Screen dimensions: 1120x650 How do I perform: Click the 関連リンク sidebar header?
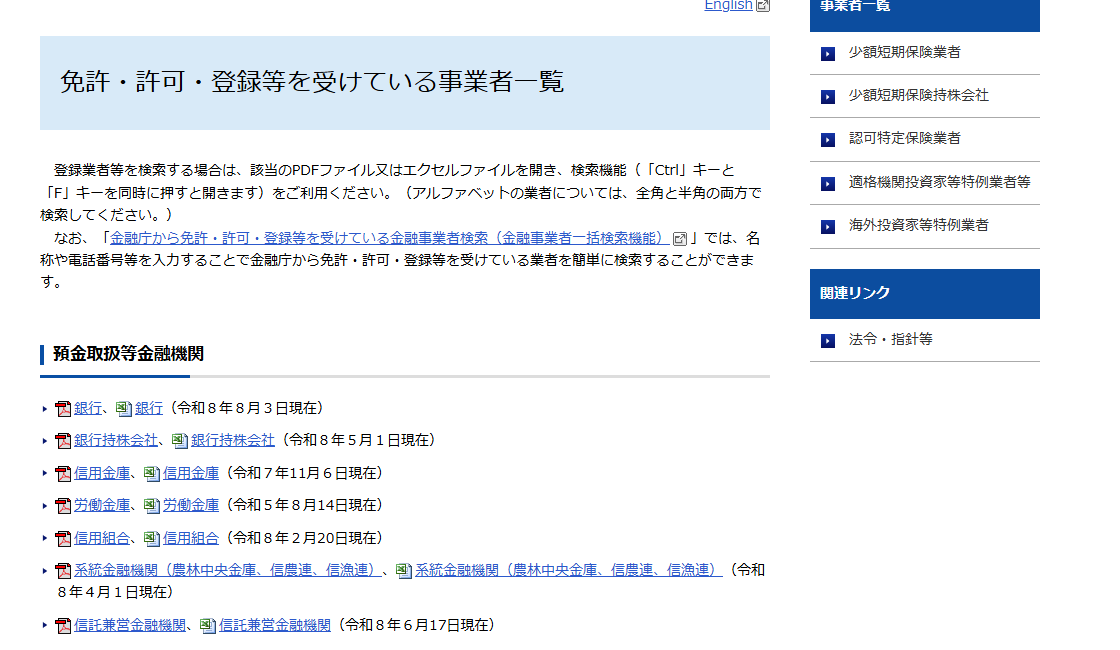(x=925, y=294)
